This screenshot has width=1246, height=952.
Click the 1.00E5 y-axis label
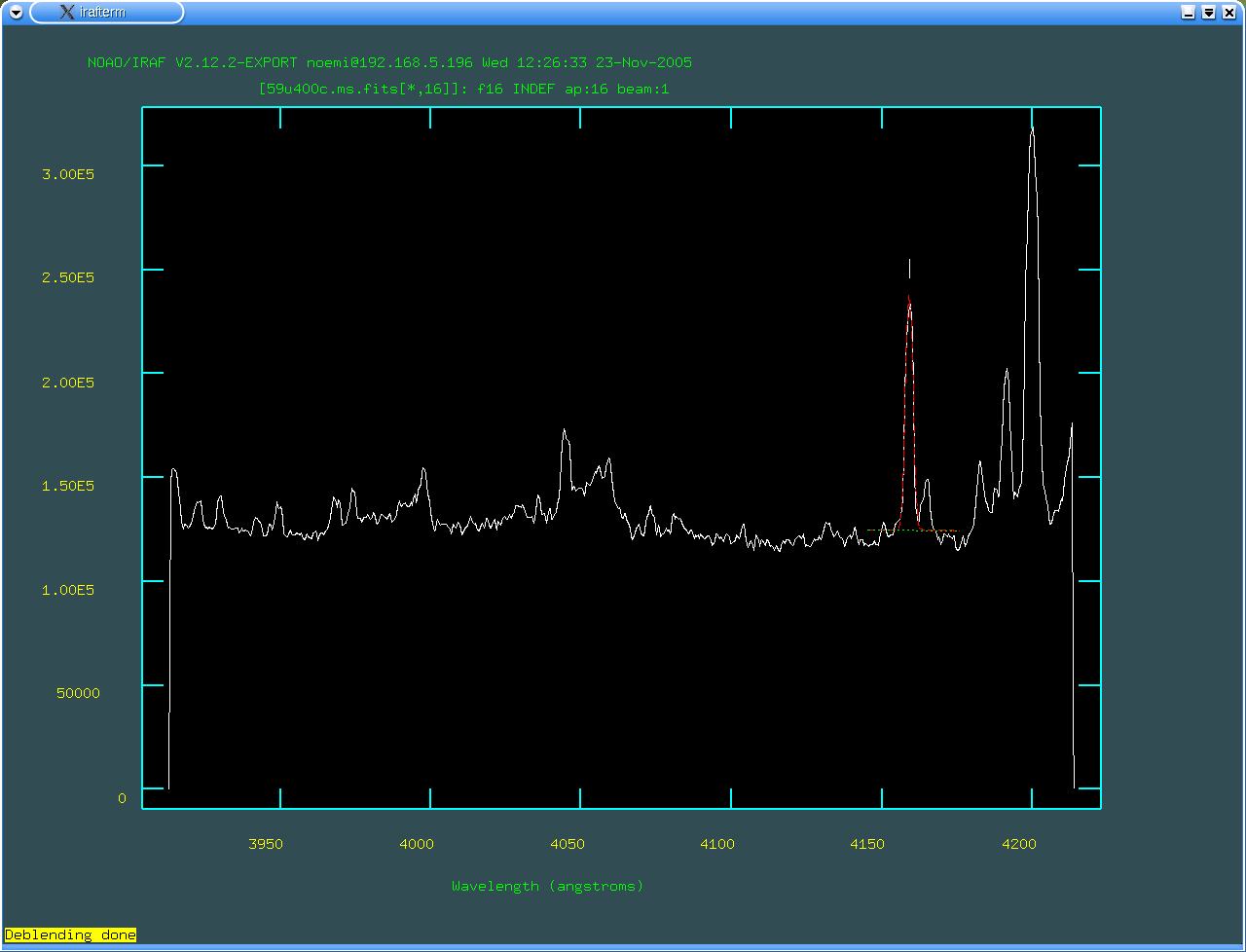click(67, 590)
